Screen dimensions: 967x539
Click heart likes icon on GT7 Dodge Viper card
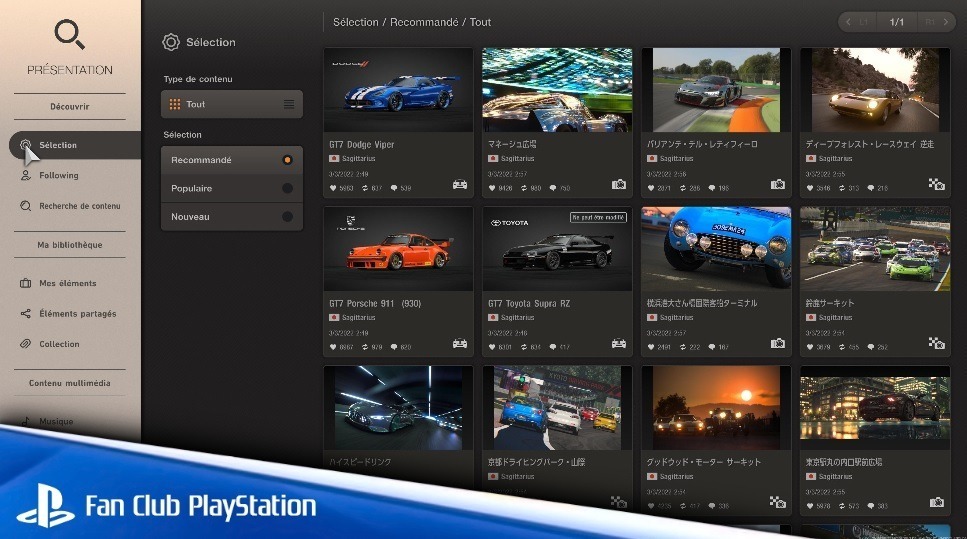coord(333,188)
